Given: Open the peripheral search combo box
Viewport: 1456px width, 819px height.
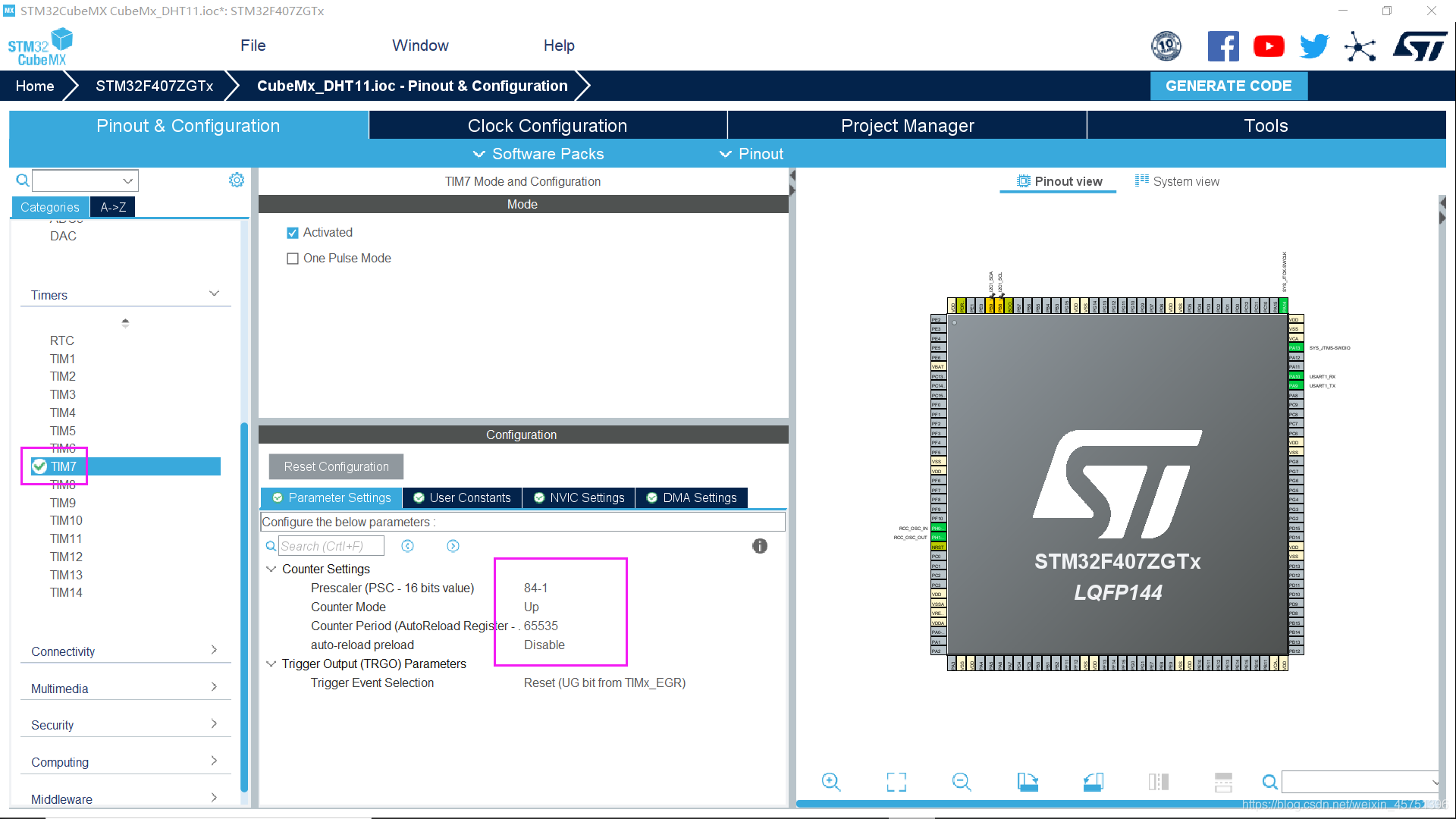Looking at the screenshot, I should click(x=85, y=180).
